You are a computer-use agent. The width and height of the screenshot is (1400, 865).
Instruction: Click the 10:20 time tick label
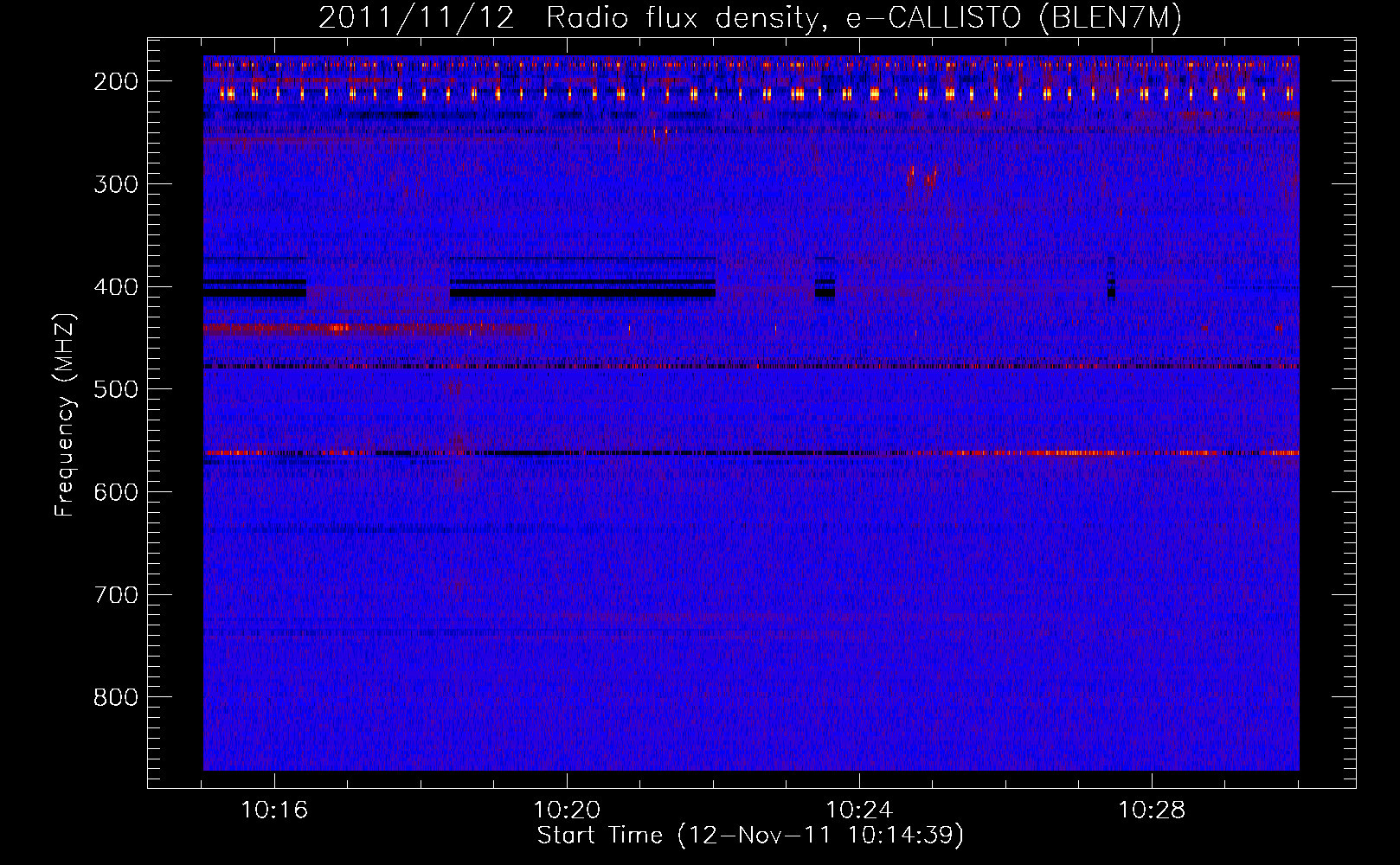point(567,811)
